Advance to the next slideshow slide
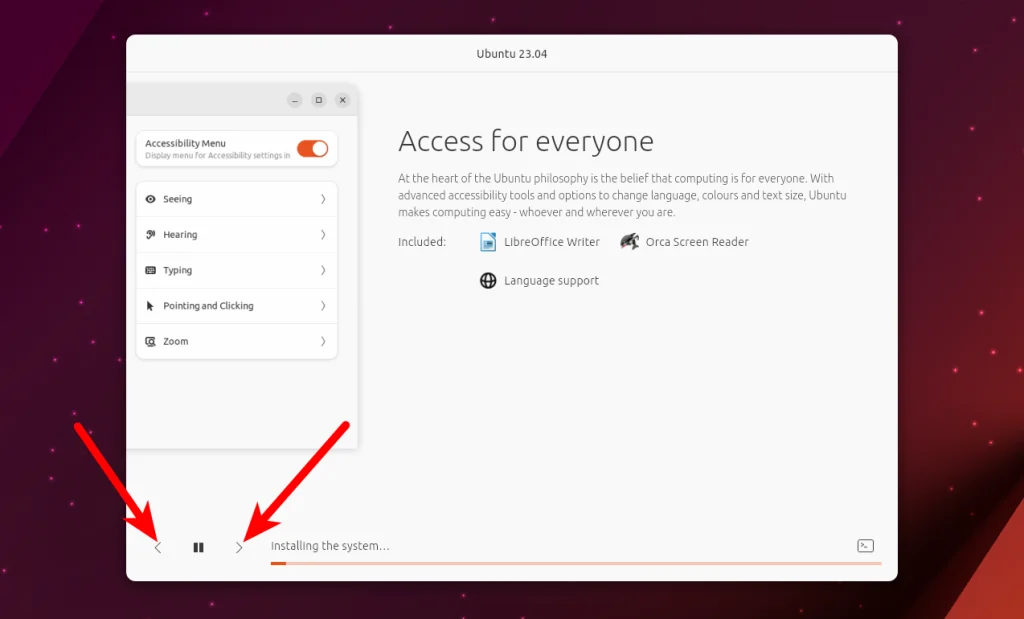The height and width of the screenshot is (619, 1024). 238,547
